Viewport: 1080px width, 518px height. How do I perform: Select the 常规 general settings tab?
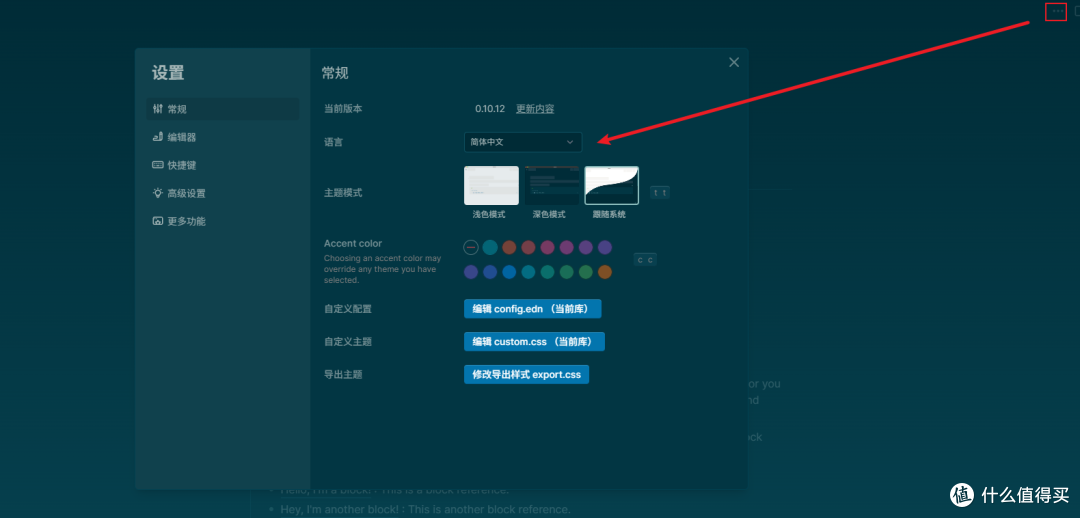pyautogui.click(x=222, y=109)
